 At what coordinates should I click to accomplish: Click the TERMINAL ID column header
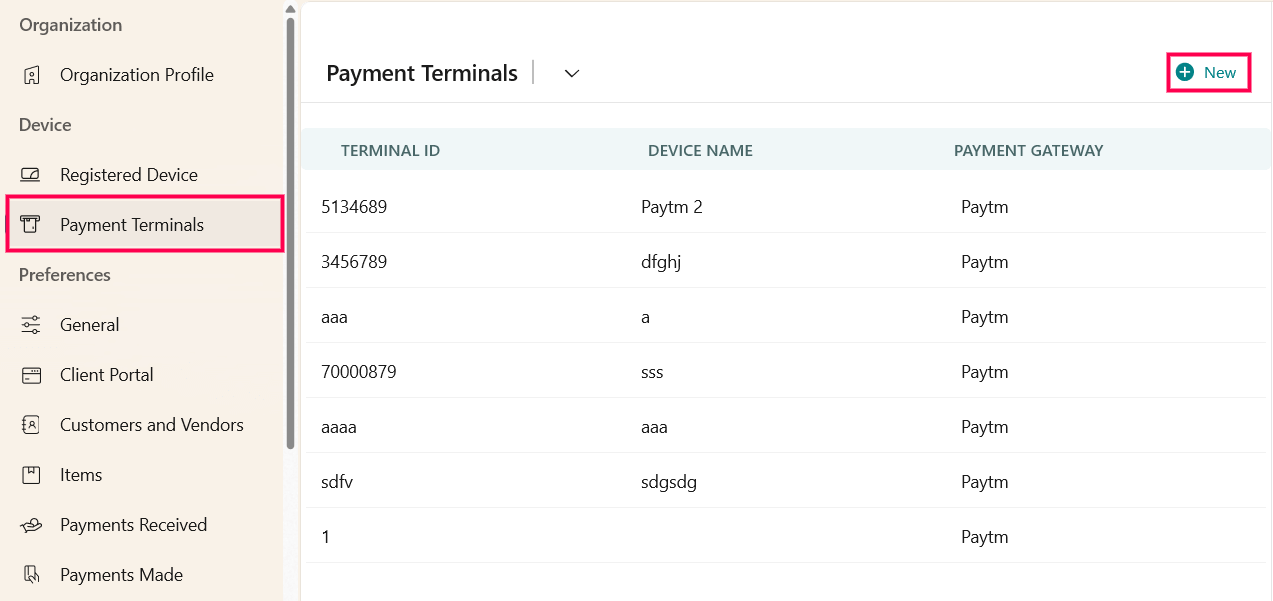pyautogui.click(x=390, y=151)
